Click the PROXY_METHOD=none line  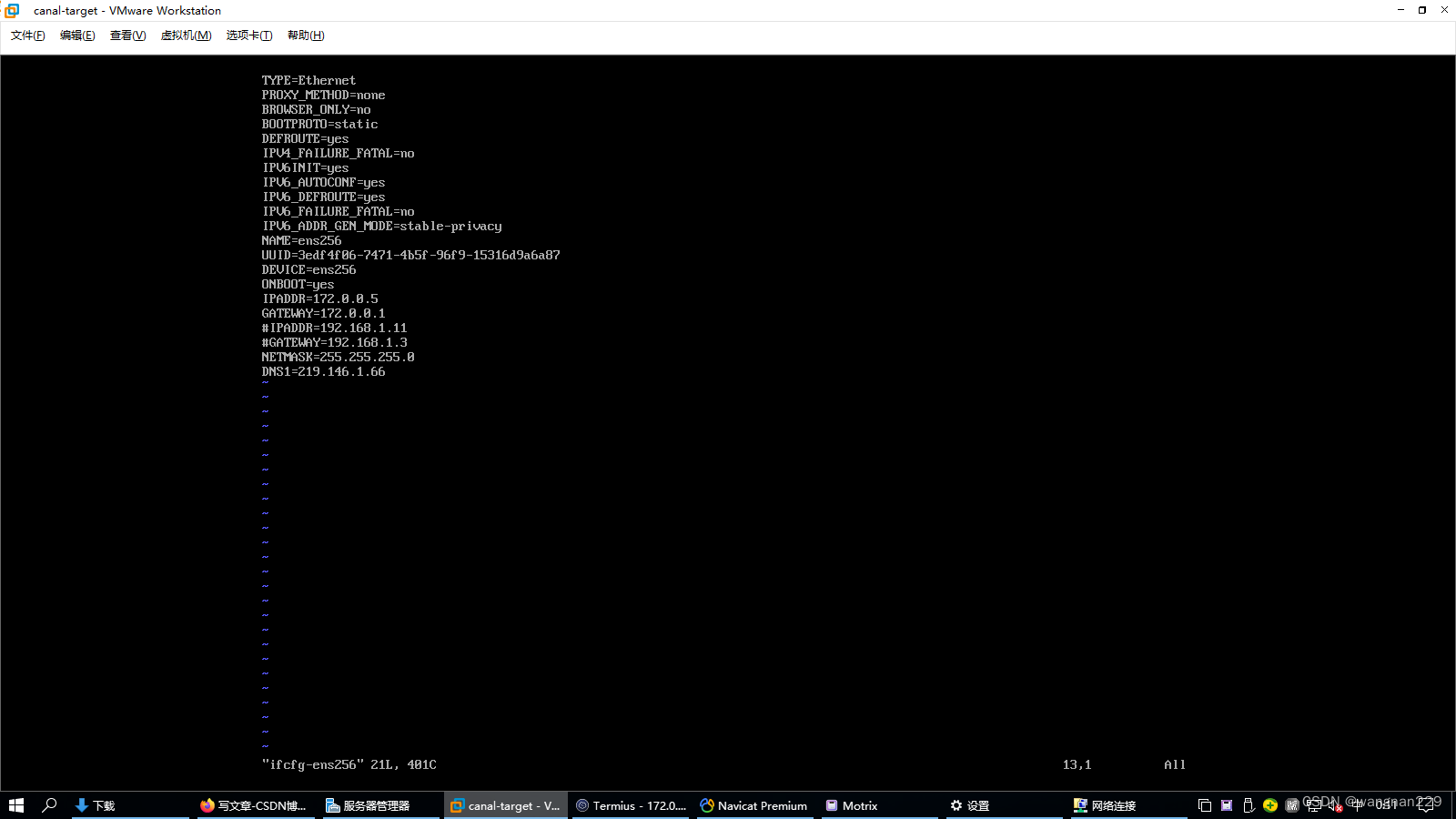click(x=323, y=95)
